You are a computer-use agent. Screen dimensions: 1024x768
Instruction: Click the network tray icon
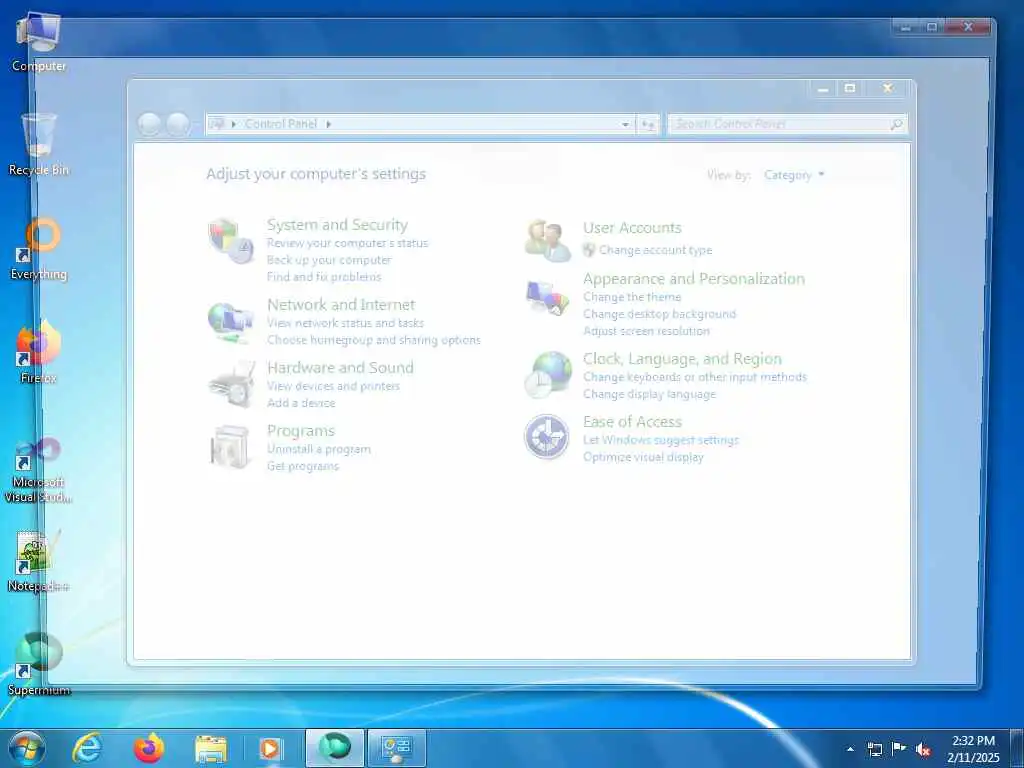(874, 749)
